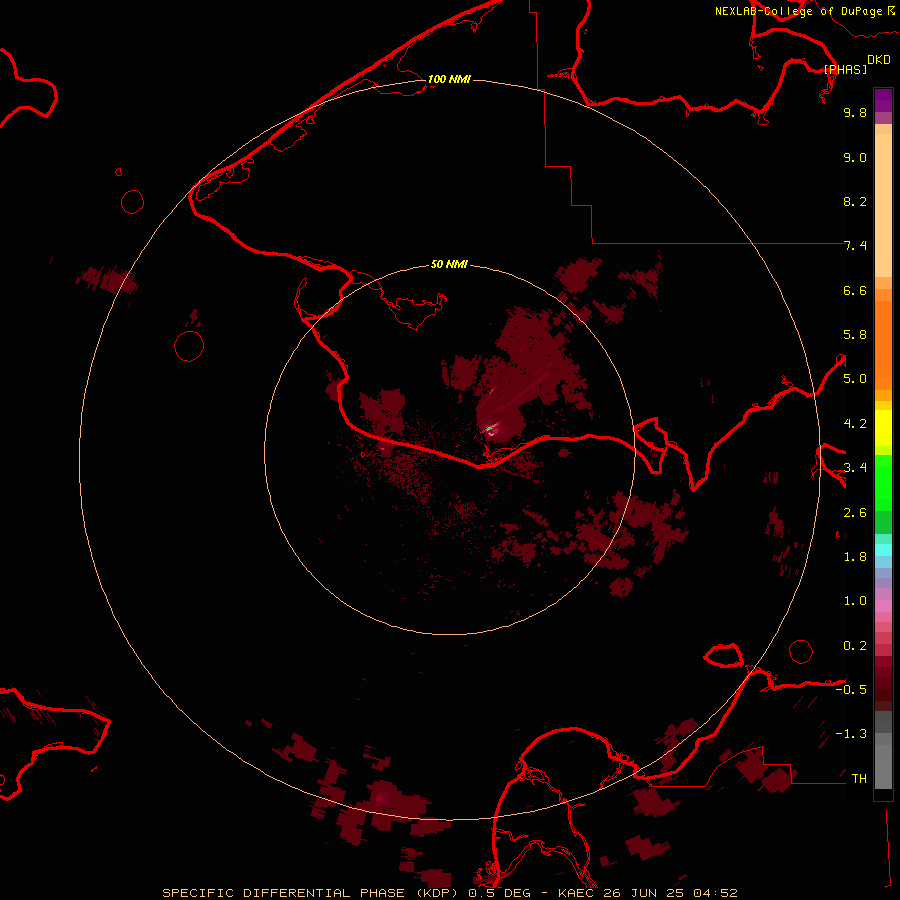
Task: Click the DKD label above the color scale
Action: 879,59
